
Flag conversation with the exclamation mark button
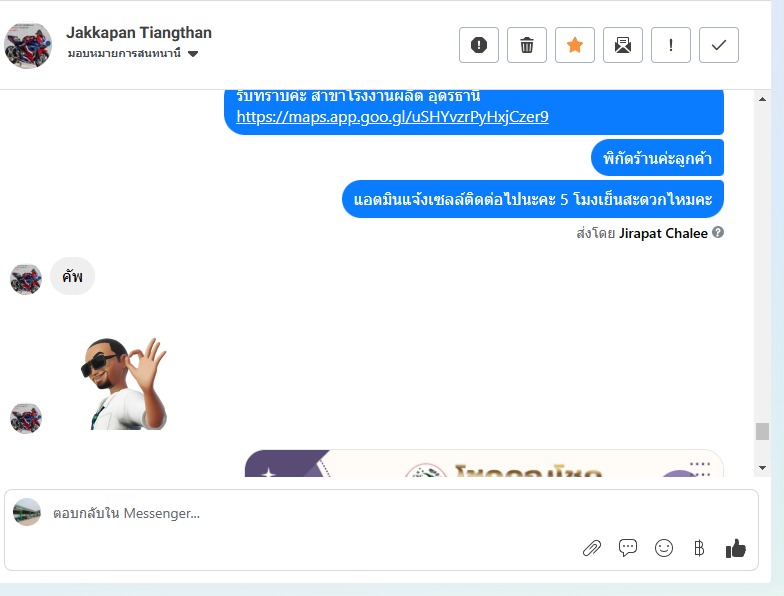[670, 45]
